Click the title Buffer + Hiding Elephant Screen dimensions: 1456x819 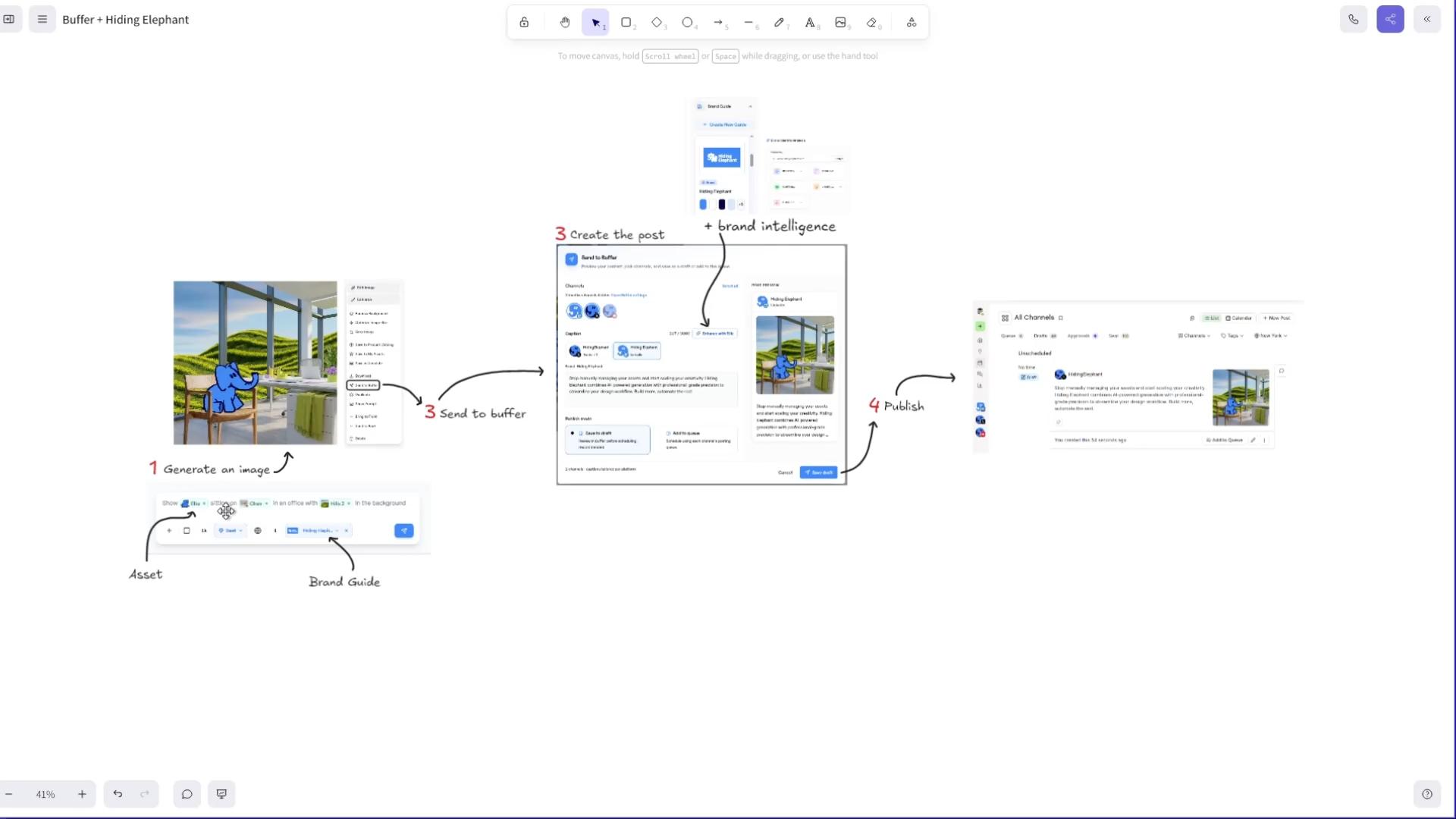point(126,20)
